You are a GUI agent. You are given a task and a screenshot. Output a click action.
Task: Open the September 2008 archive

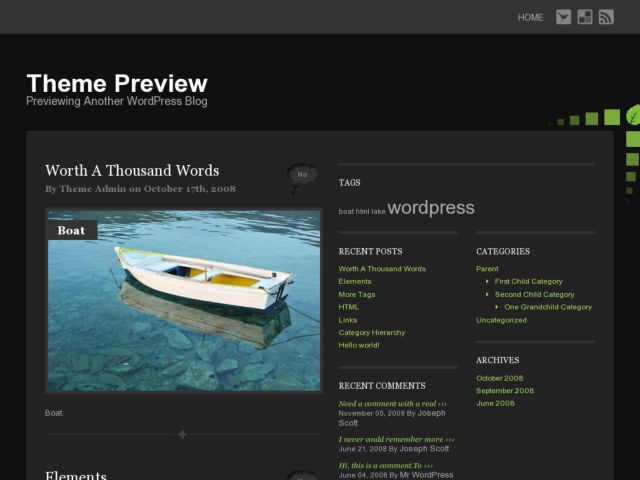505,391
